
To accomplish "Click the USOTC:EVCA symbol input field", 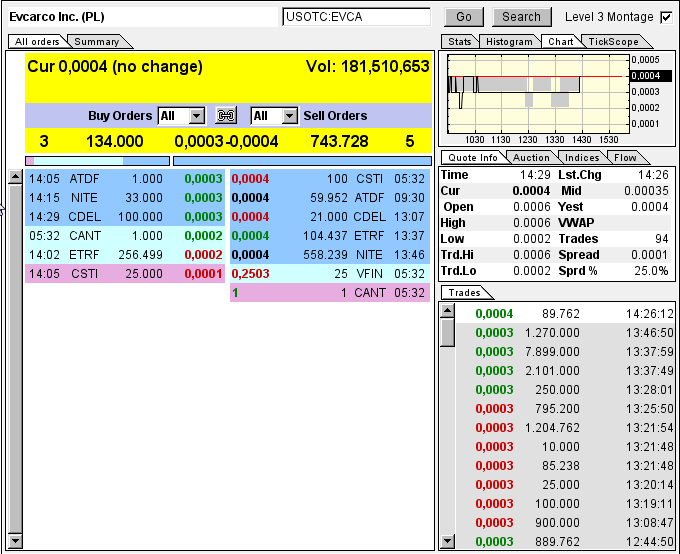I will point(356,17).
